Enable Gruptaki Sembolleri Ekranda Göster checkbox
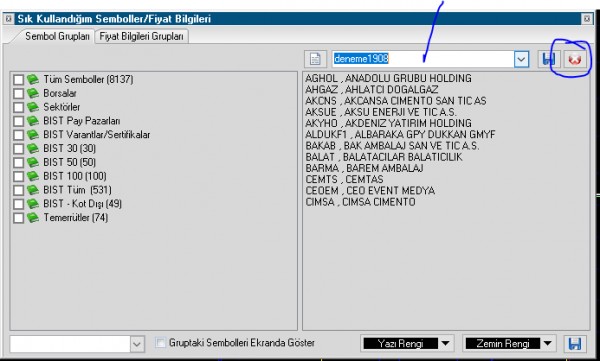600x361 pixels. coord(161,343)
